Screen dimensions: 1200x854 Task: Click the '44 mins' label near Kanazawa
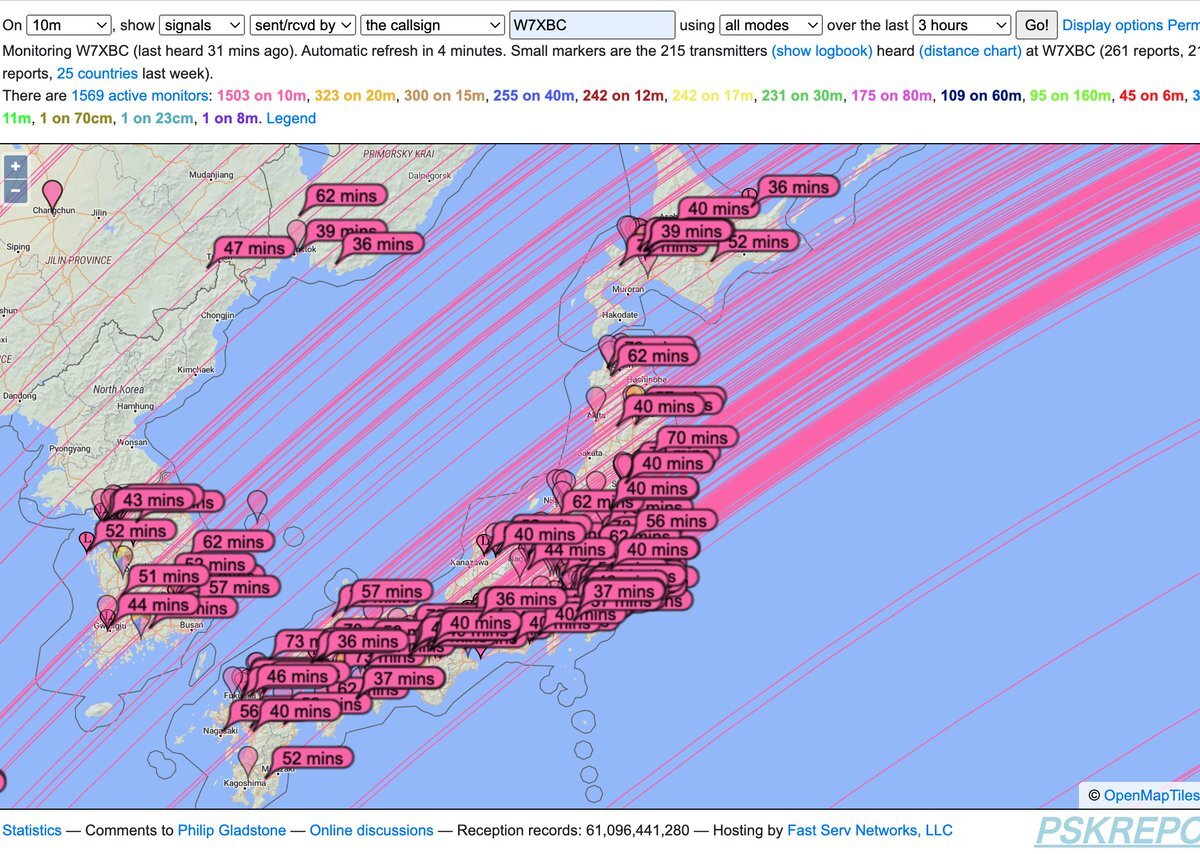tap(574, 549)
